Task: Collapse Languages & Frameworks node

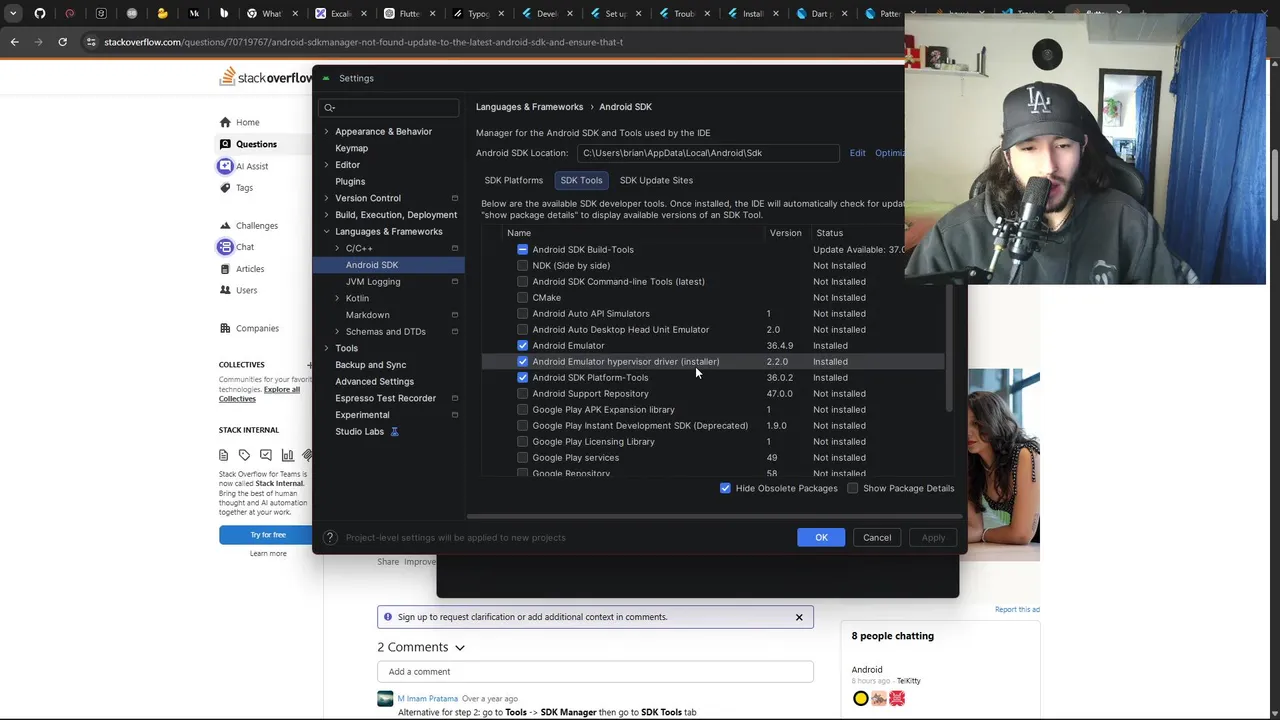Action: (x=326, y=232)
